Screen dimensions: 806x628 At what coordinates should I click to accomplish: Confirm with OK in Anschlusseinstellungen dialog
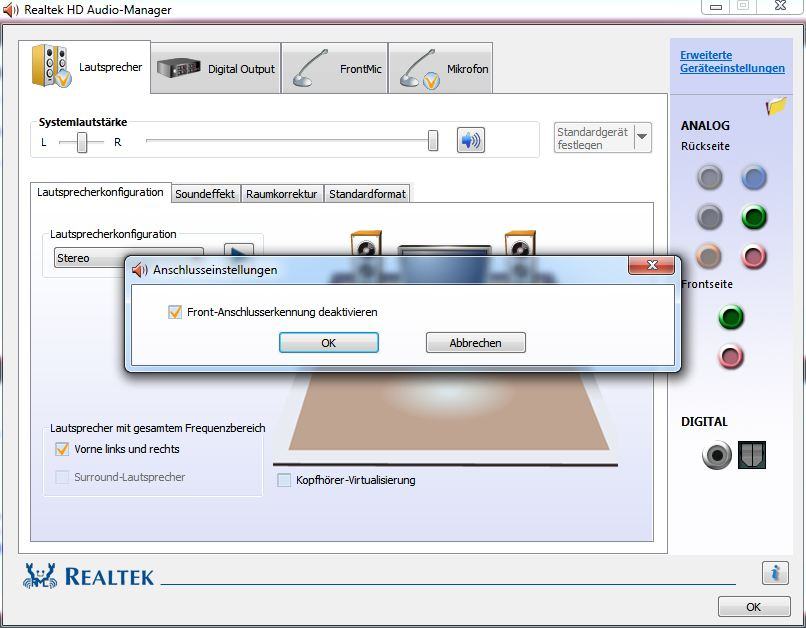click(x=328, y=343)
